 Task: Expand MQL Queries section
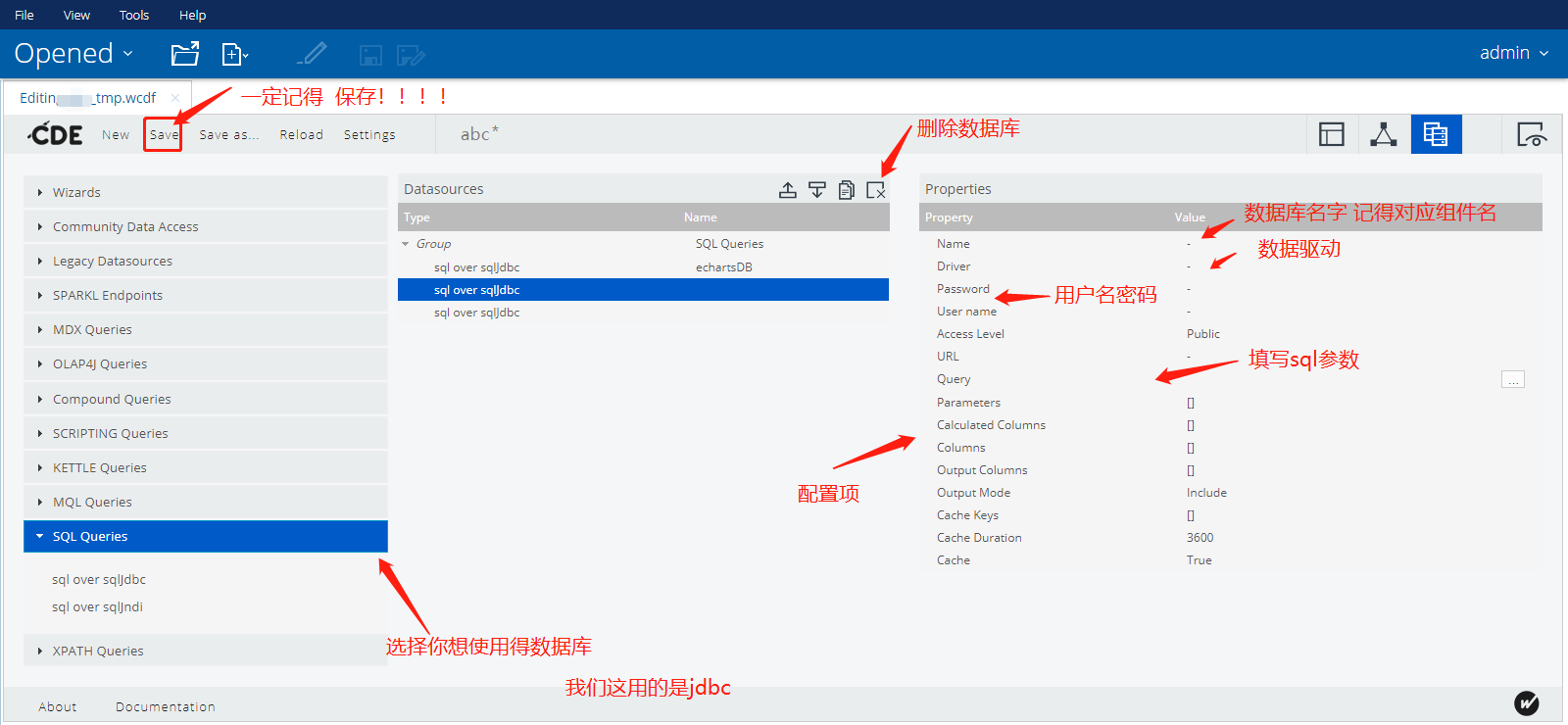click(206, 502)
